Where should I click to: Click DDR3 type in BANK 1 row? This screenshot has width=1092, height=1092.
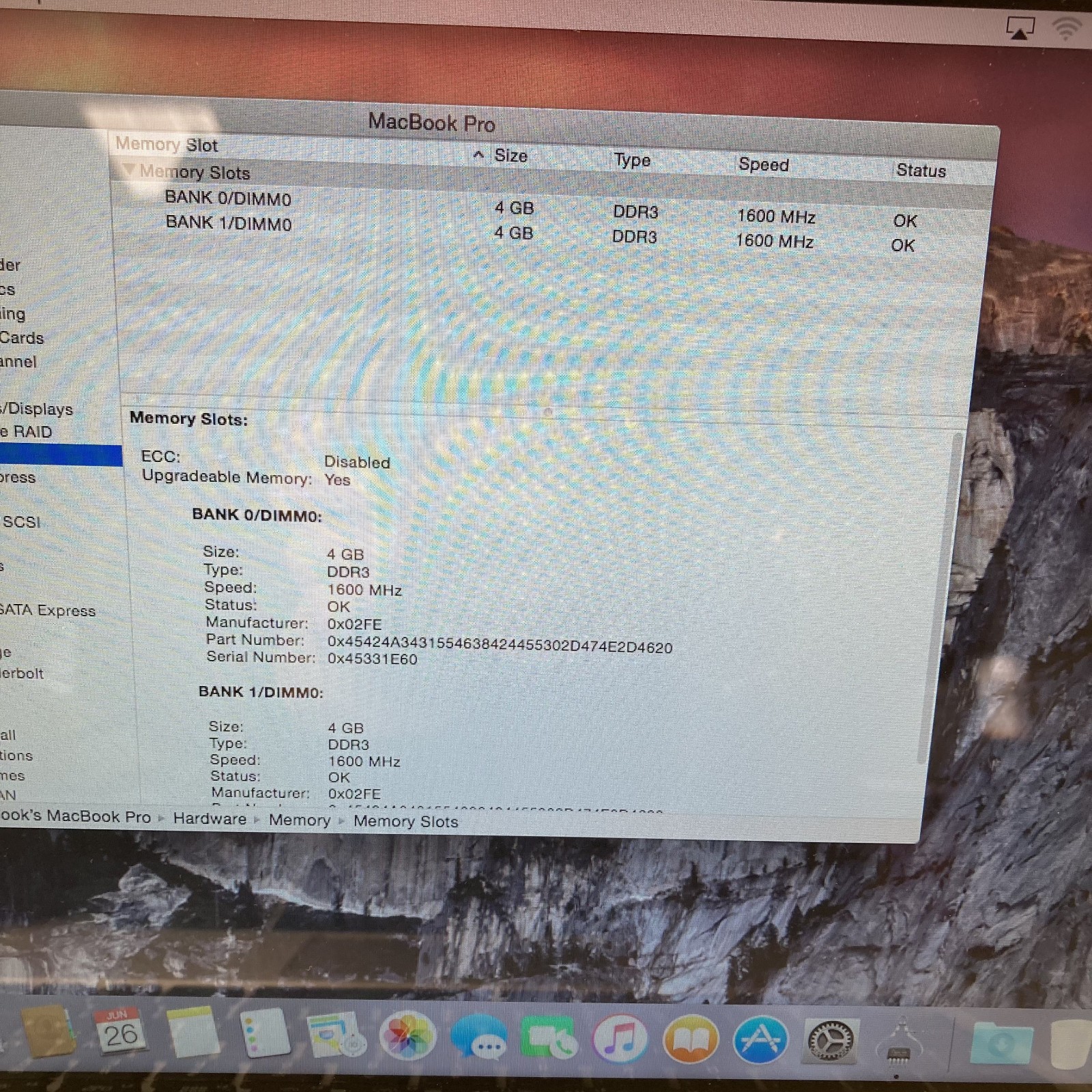[635, 237]
